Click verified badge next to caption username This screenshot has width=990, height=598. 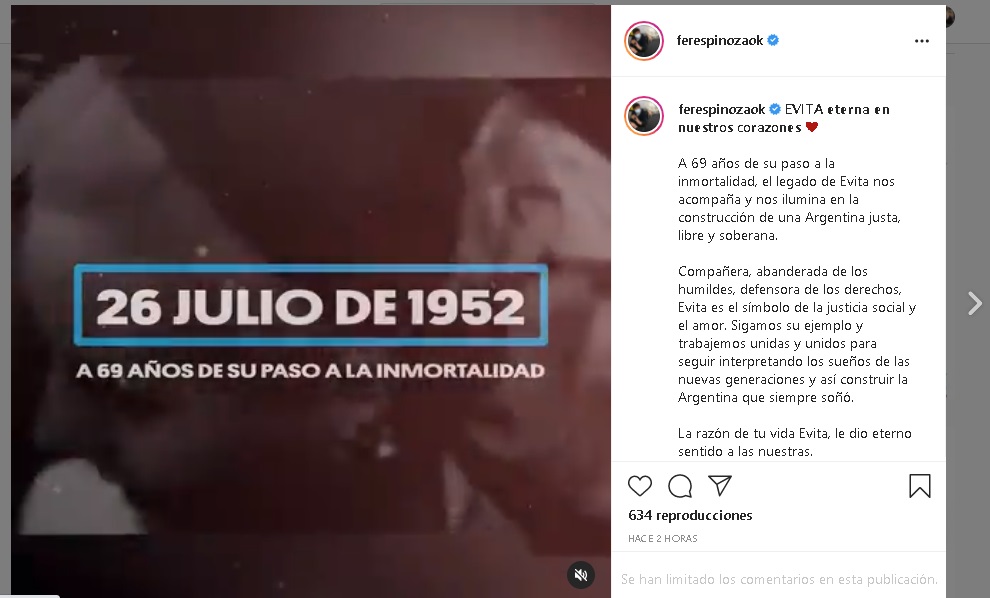[x=775, y=109]
